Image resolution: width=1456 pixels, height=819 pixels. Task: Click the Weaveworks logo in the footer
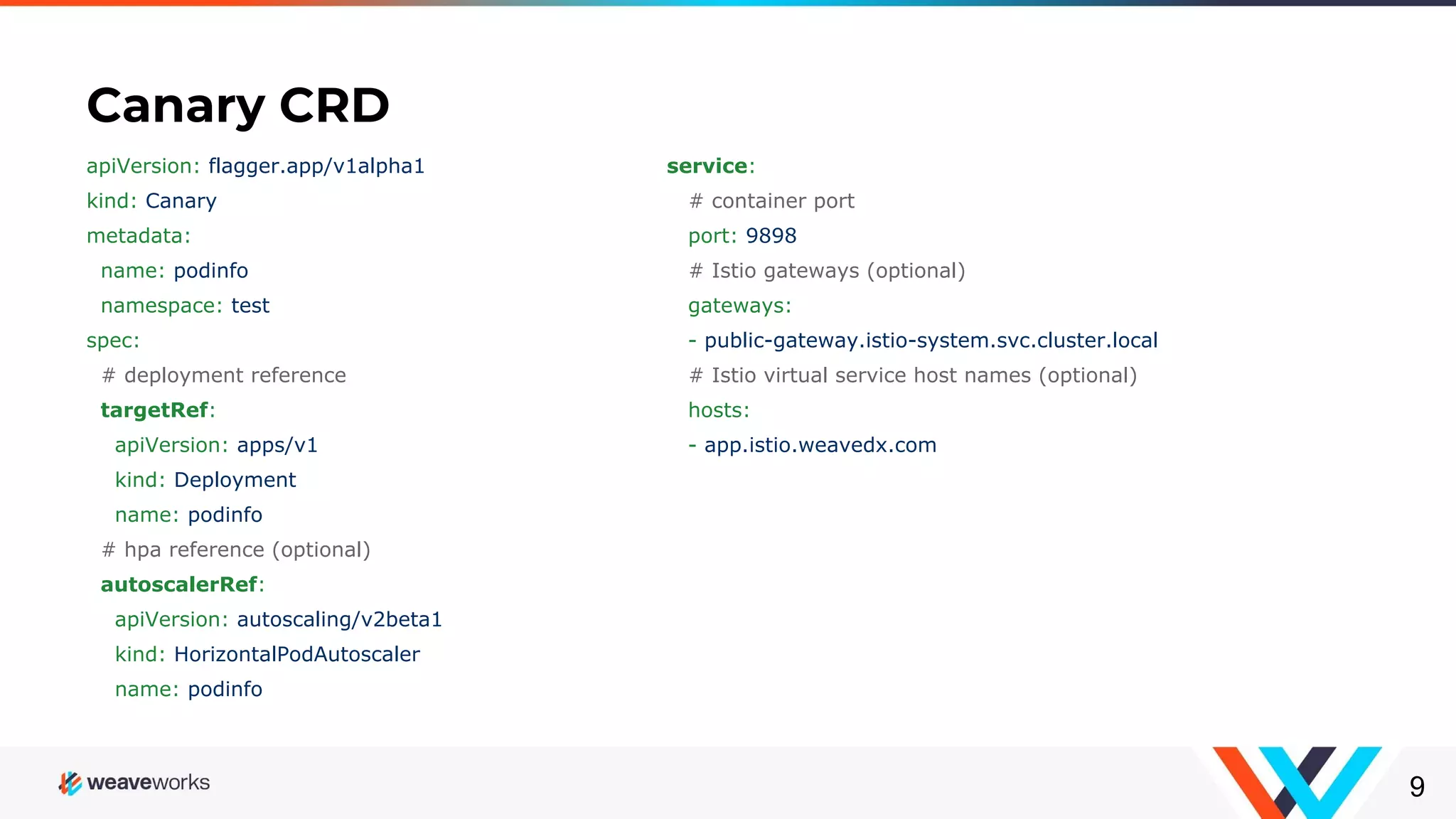coord(134,783)
